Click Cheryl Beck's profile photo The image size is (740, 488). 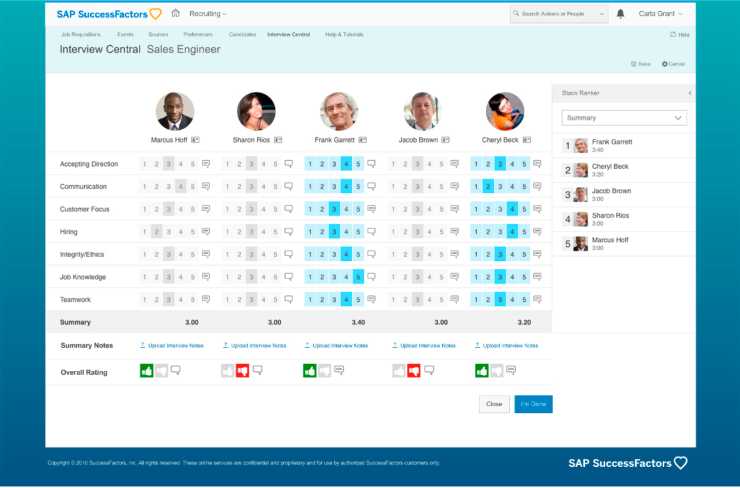(505, 111)
